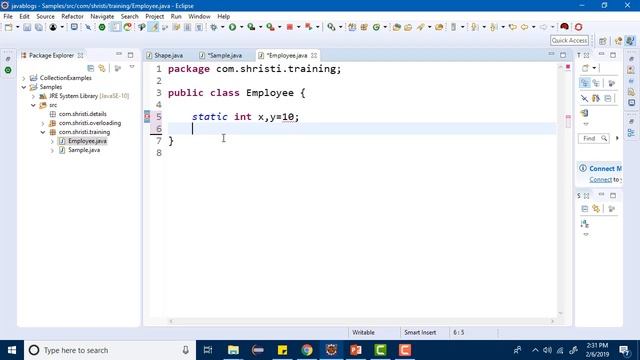Screen dimensions: 640x360
Task: Click the New Java Class green icon
Action: click(x=376, y=27)
